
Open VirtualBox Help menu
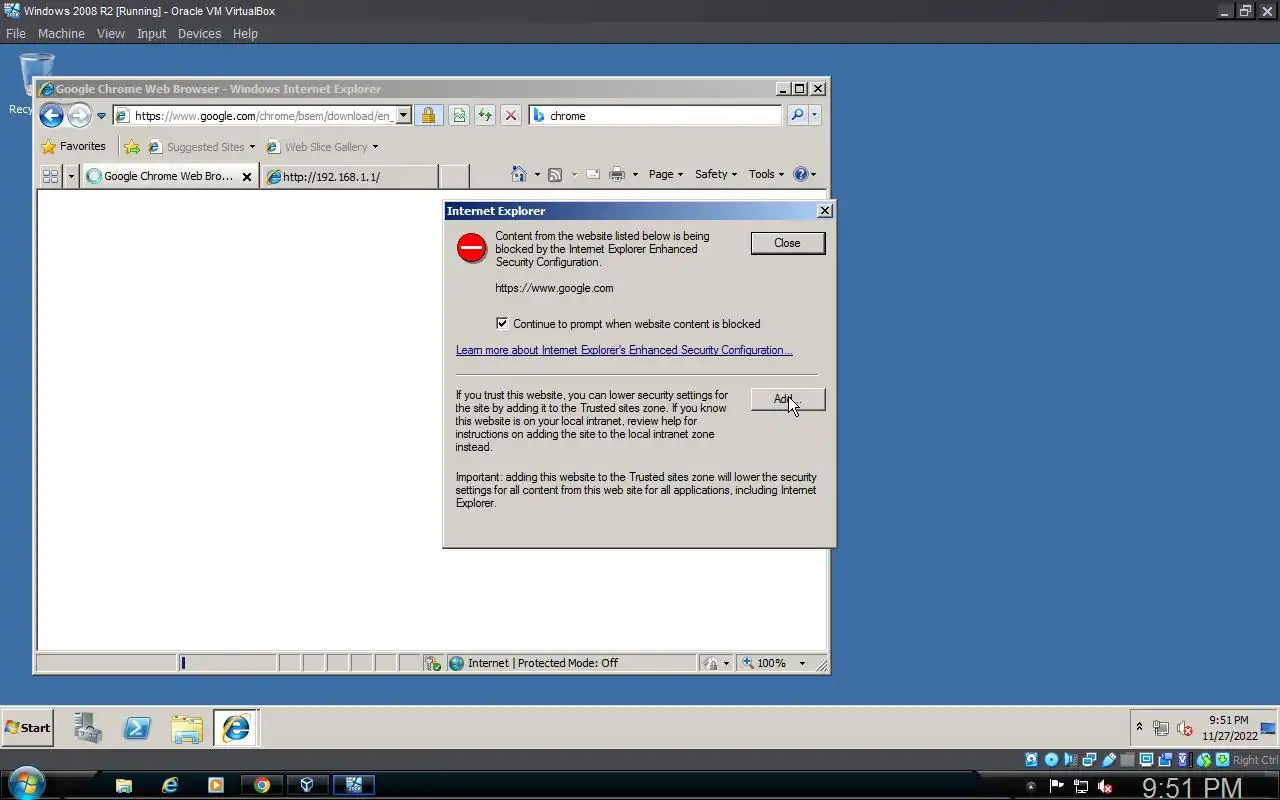(x=245, y=33)
